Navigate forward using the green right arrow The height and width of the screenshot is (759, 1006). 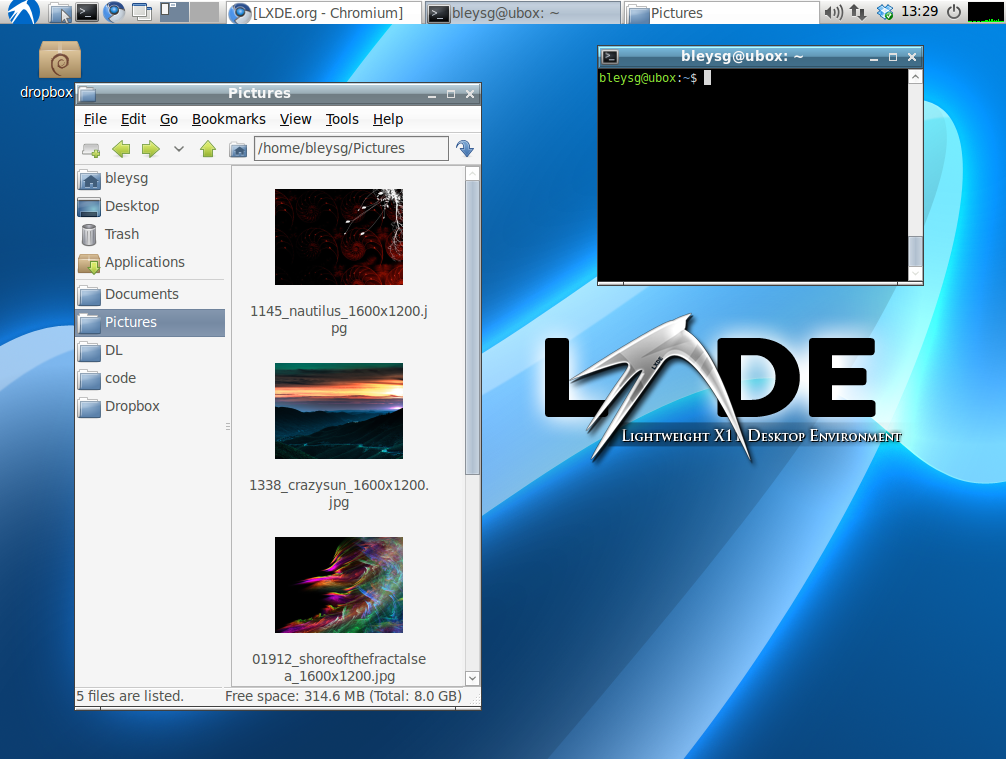[x=148, y=148]
